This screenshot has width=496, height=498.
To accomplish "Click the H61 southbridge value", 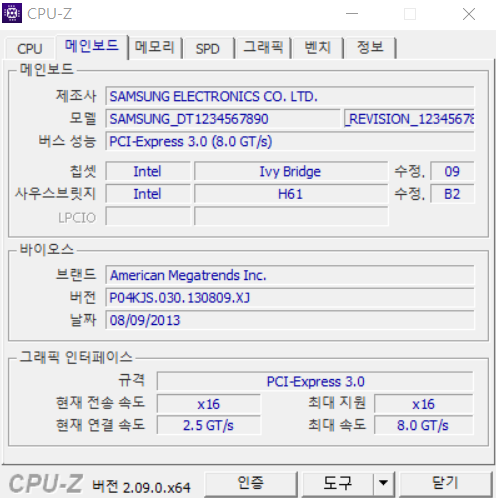I will click(291, 194).
